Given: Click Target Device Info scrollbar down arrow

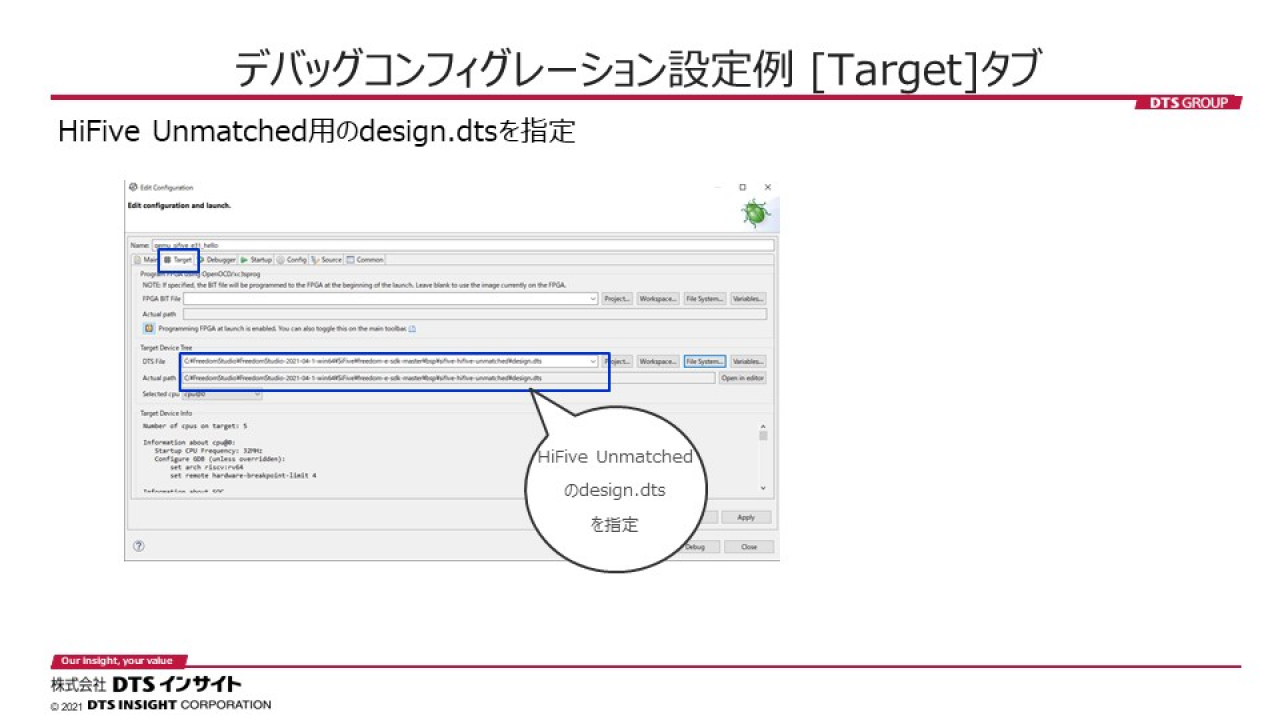Looking at the screenshot, I should [x=762, y=487].
